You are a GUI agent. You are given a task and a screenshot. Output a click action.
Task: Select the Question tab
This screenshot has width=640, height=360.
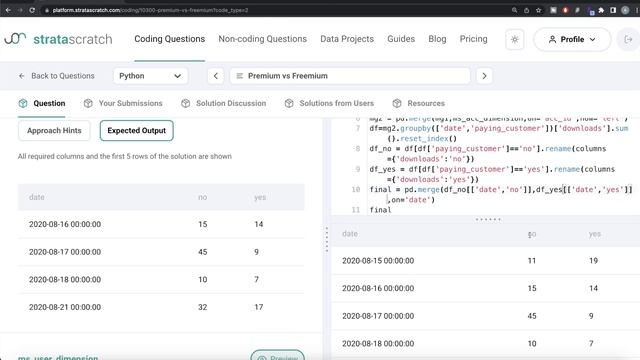click(x=42, y=103)
